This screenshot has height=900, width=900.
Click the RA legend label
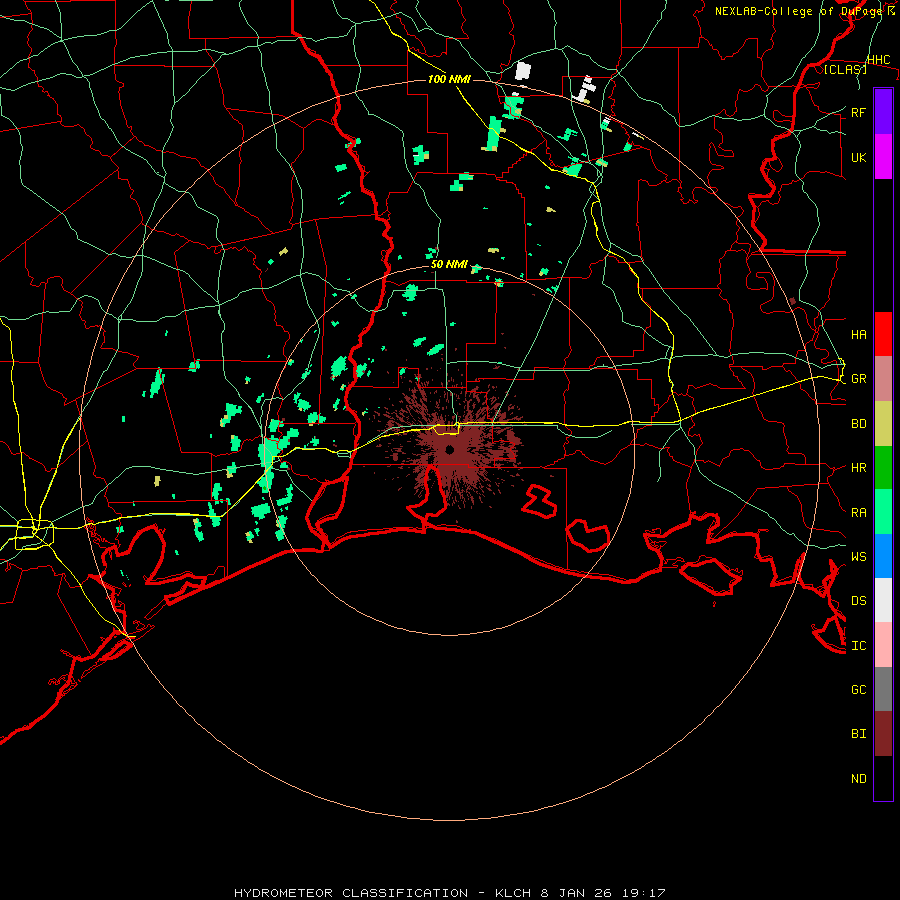(x=858, y=513)
